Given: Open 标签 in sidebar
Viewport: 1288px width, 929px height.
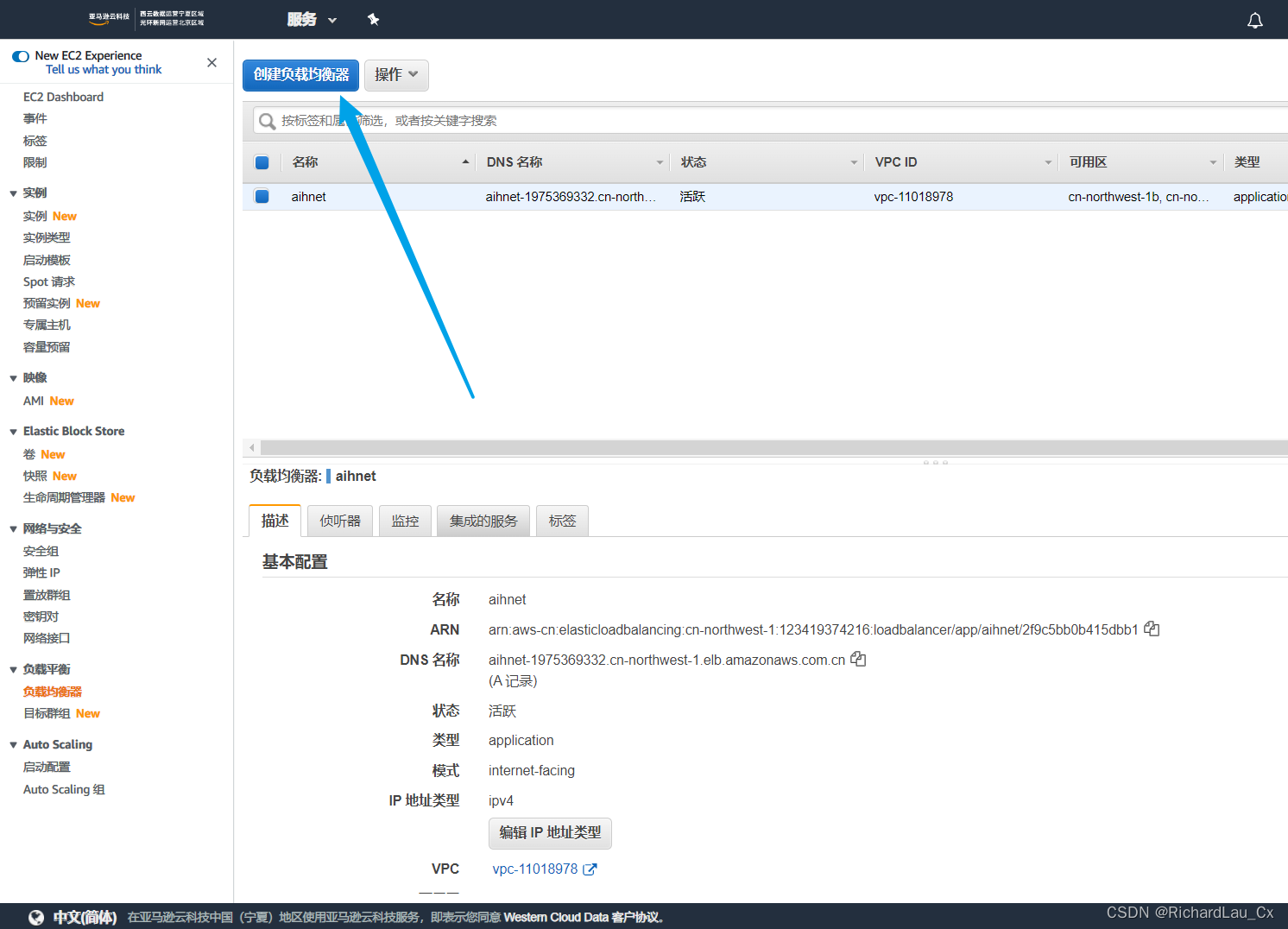Looking at the screenshot, I should pyautogui.click(x=35, y=141).
